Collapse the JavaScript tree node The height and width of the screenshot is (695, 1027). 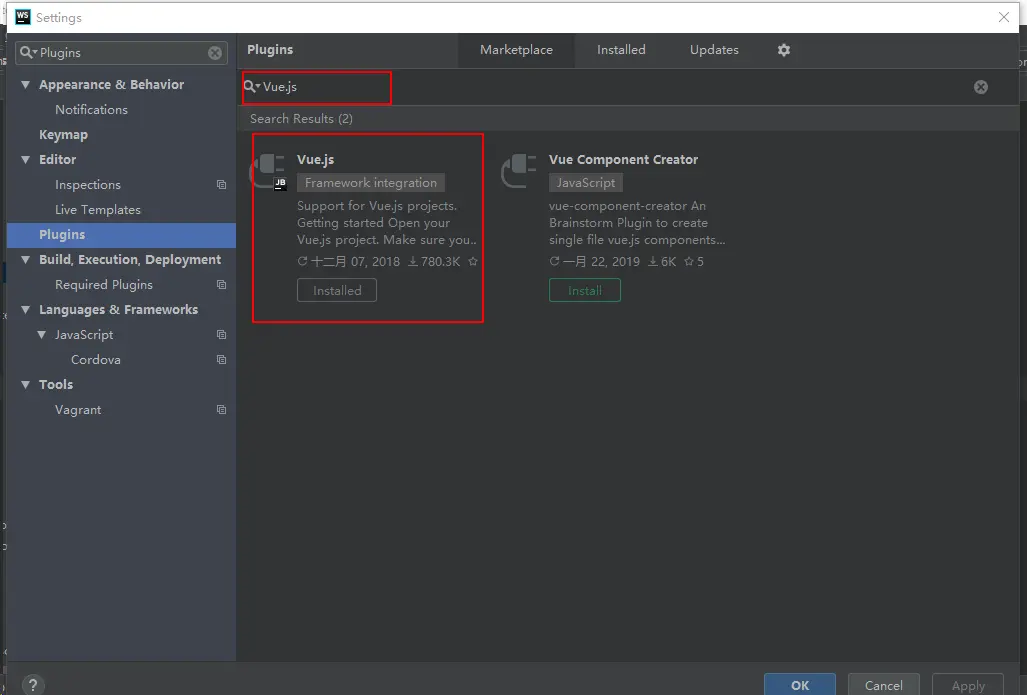[x=41, y=335]
